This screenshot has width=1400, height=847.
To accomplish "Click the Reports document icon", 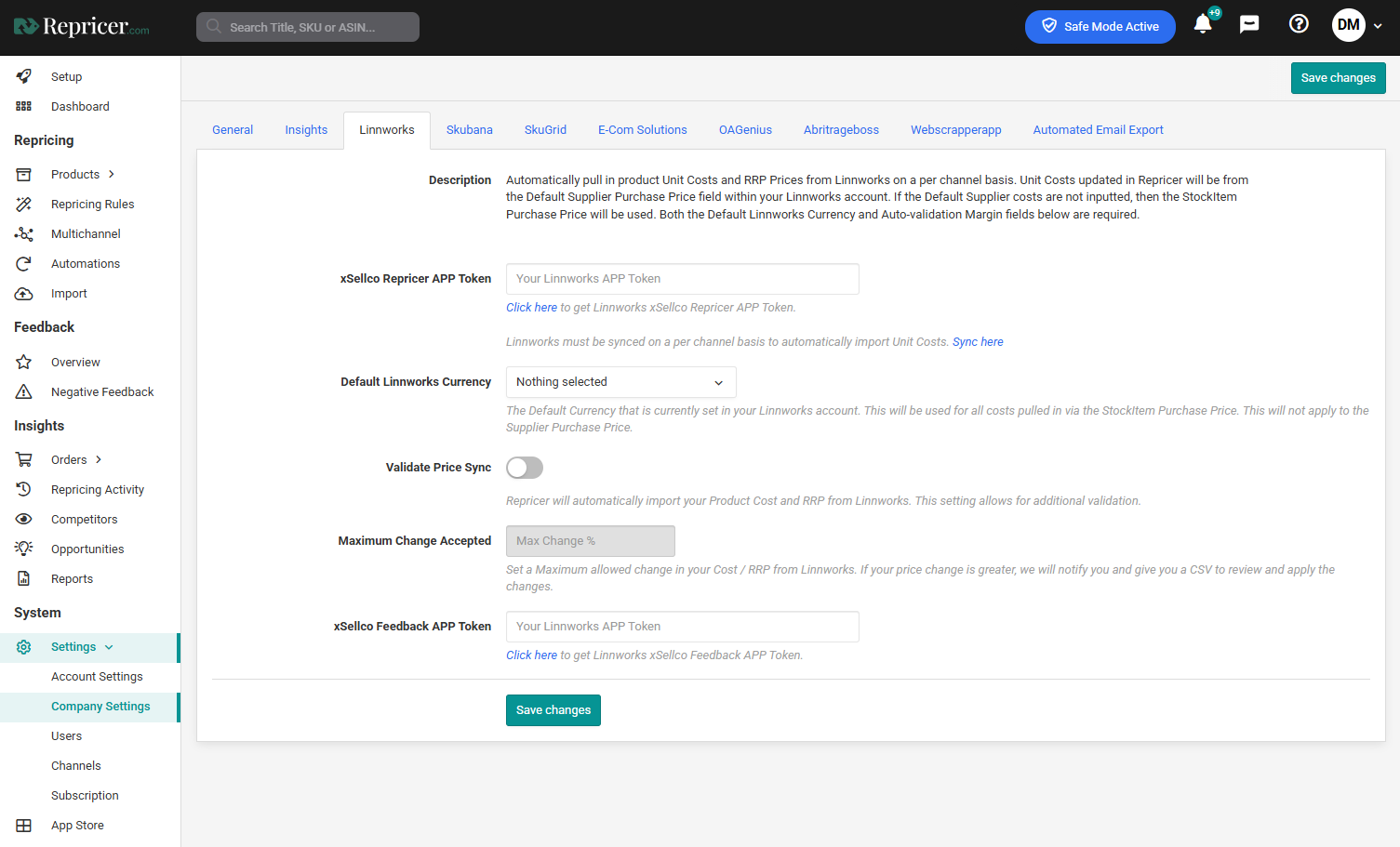I will click(24, 578).
